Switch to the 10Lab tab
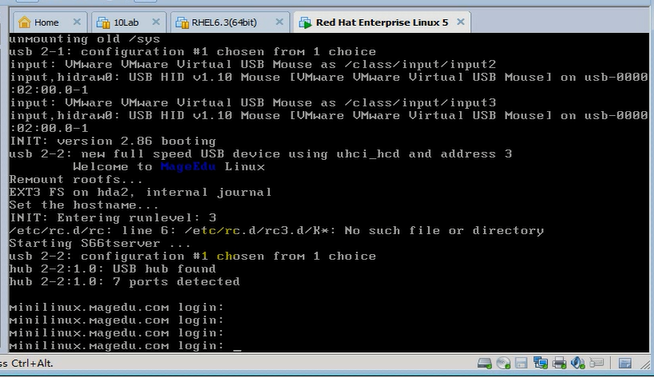This screenshot has height=377, width=654. tap(128, 22)
